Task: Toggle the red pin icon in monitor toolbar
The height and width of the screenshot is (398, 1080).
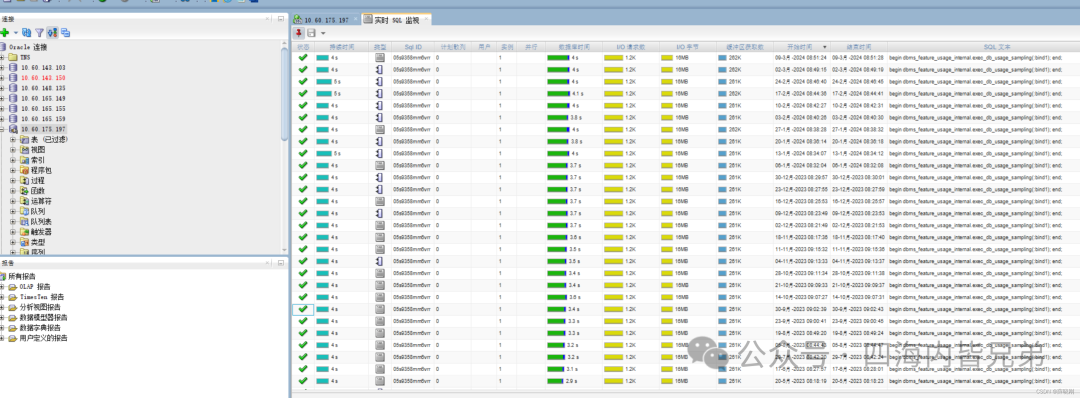Action: click(x=298, y=32)
